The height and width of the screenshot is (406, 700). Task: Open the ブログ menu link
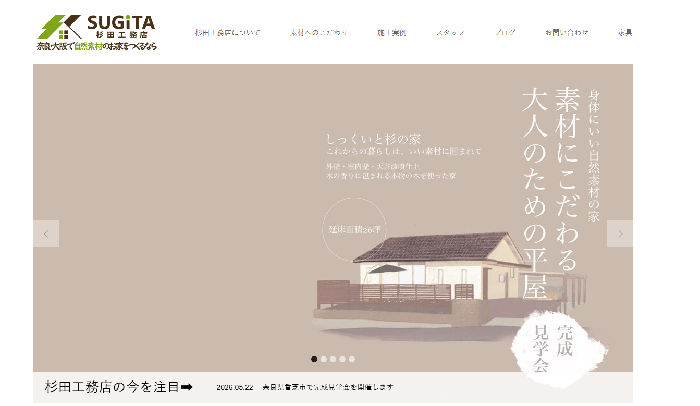pyautogui.click(x=505, y=33)
